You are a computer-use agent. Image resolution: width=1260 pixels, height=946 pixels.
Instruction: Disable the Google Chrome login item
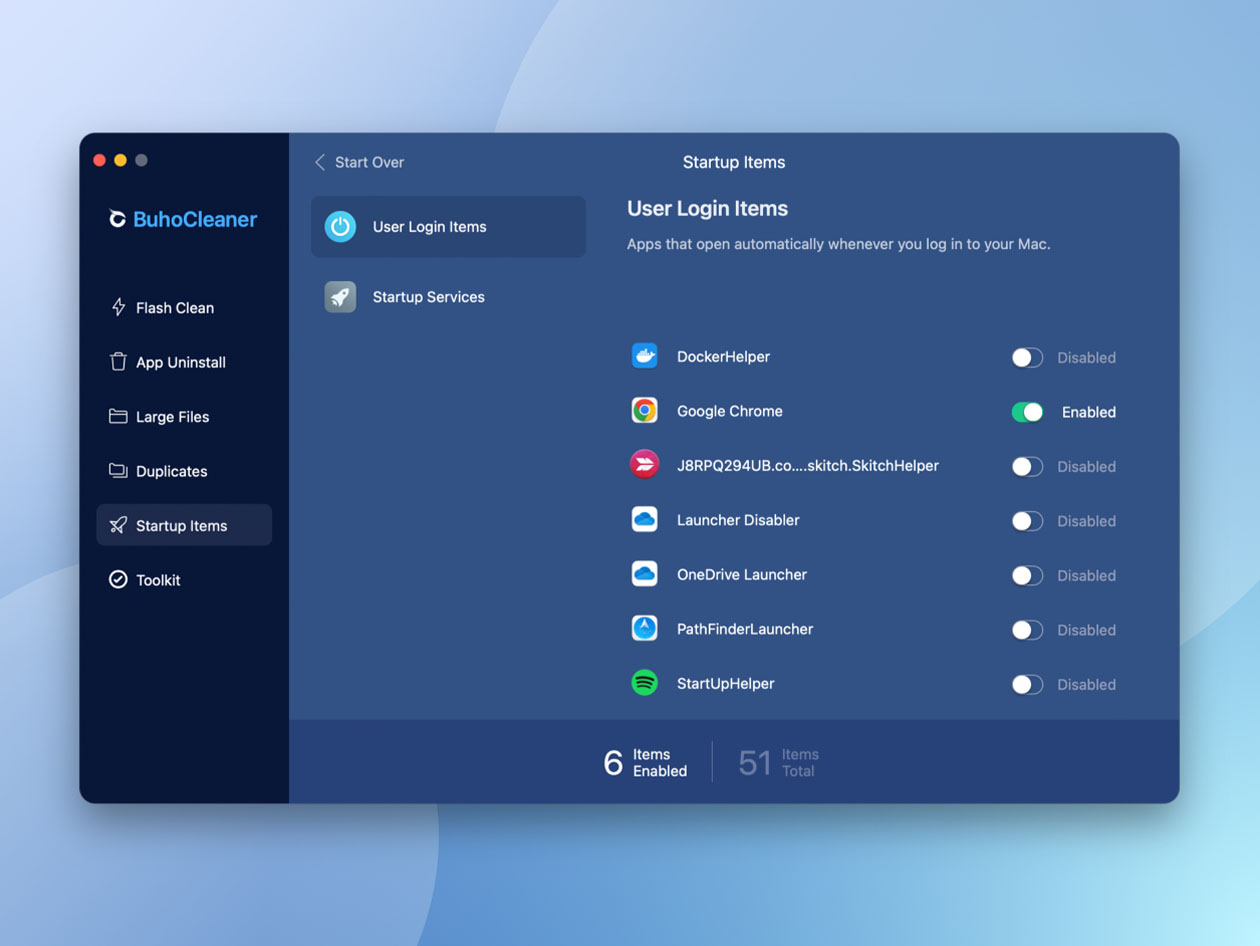tap(1026, 411)
